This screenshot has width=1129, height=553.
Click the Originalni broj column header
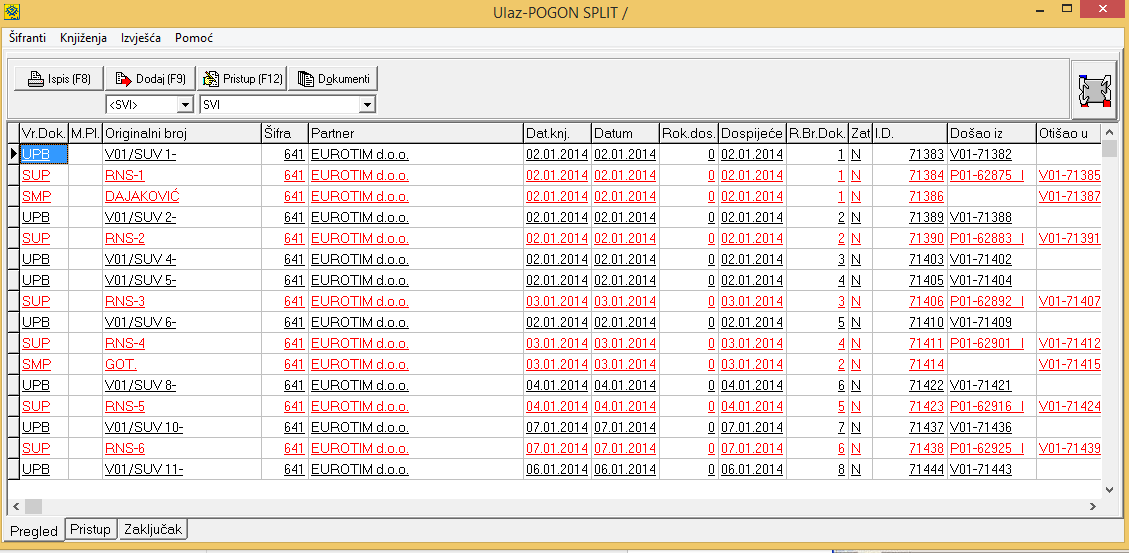tap(182, 133)
